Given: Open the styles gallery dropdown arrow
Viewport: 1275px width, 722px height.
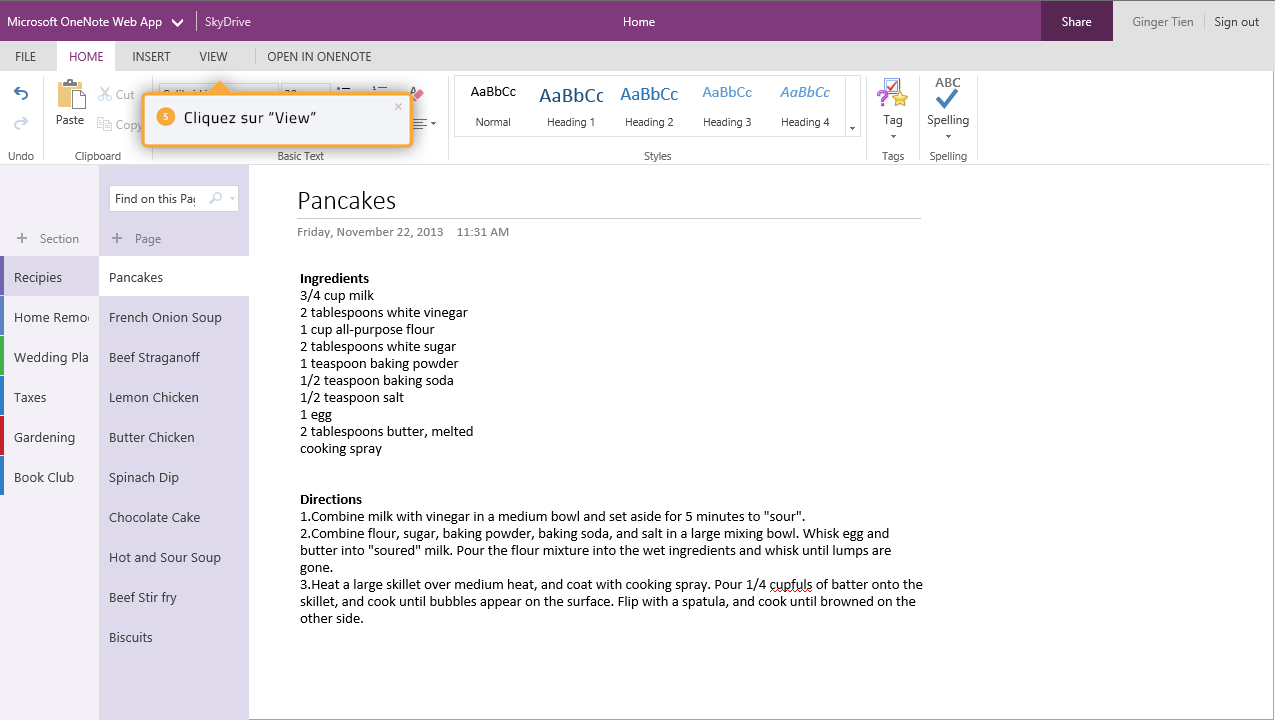Looking at the screenshot, I should [x=851, y=129].
